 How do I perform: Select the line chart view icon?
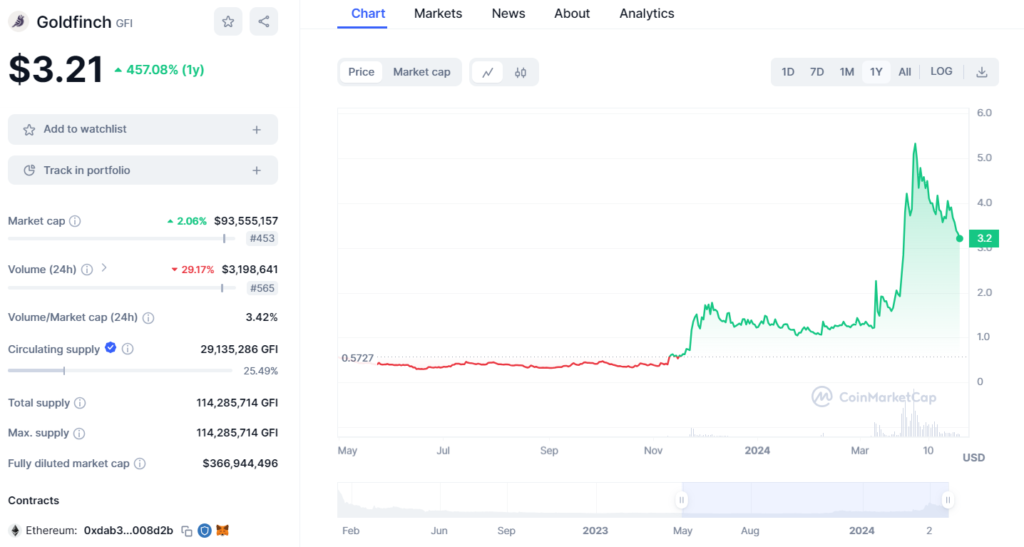pyautogui.click(x=488, y=72)
